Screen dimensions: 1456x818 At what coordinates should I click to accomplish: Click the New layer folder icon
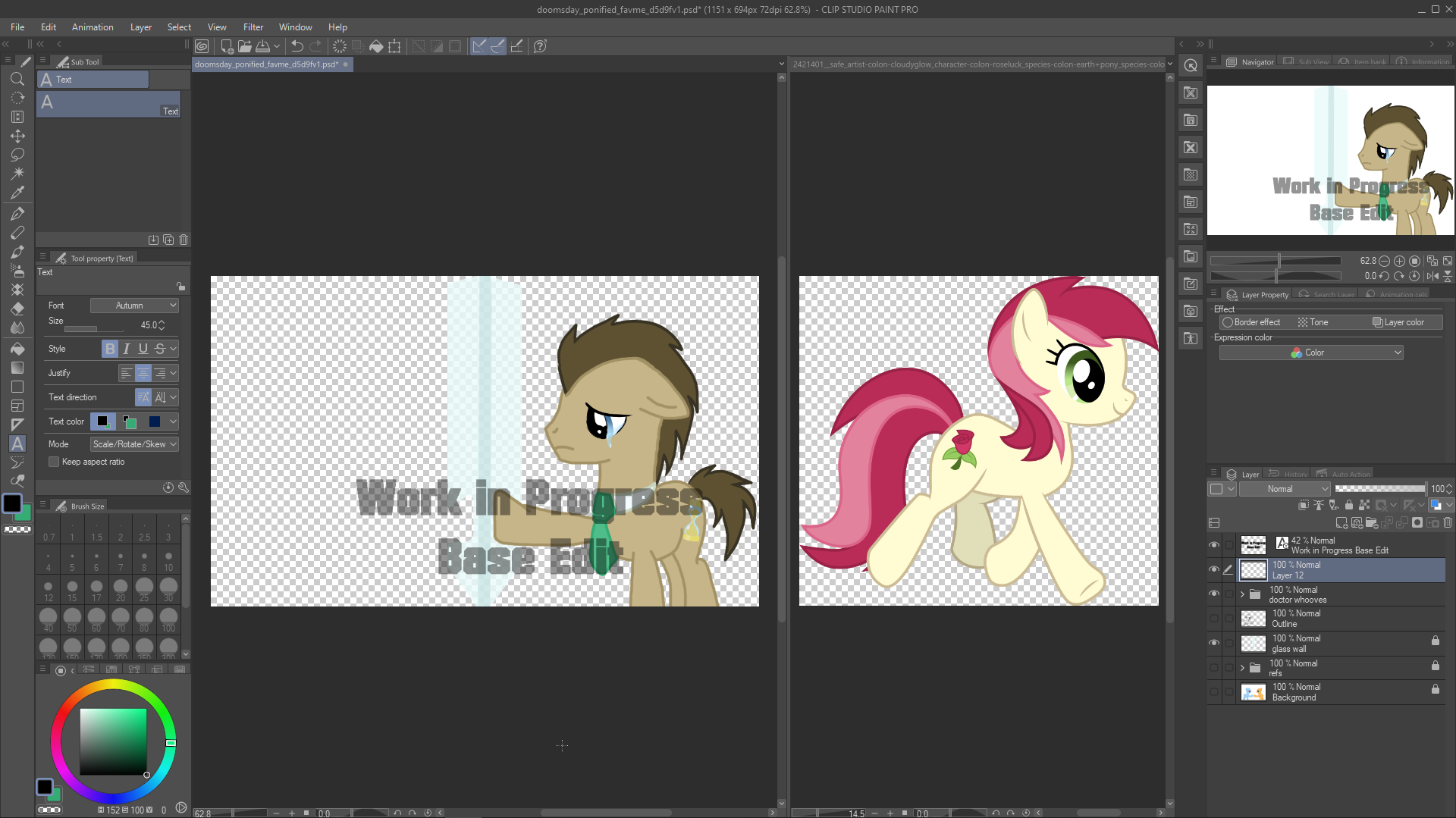point(1372,523)
